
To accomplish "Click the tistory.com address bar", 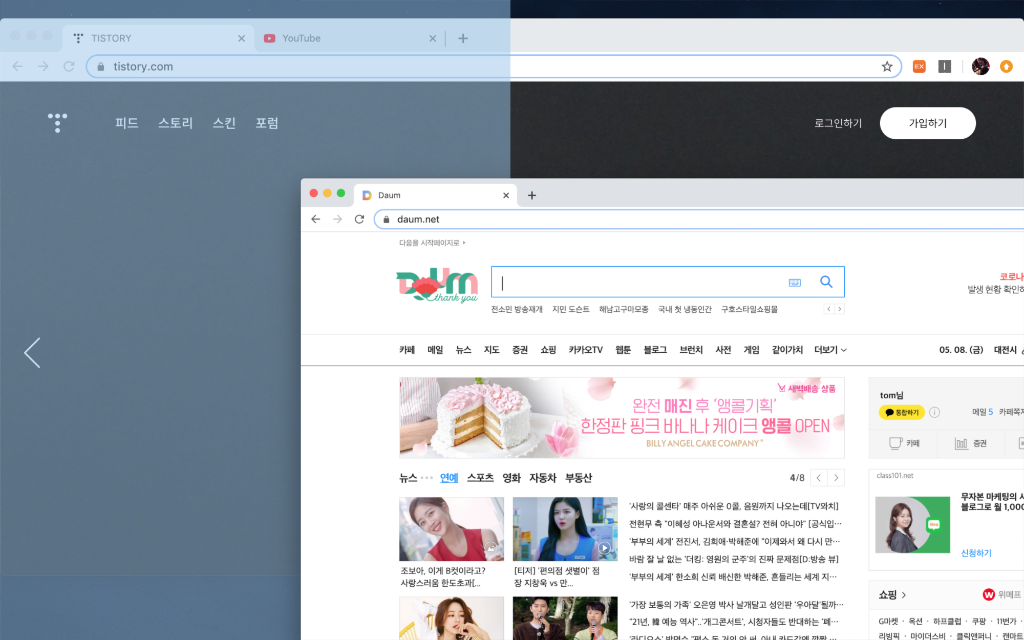I will 494,66.
